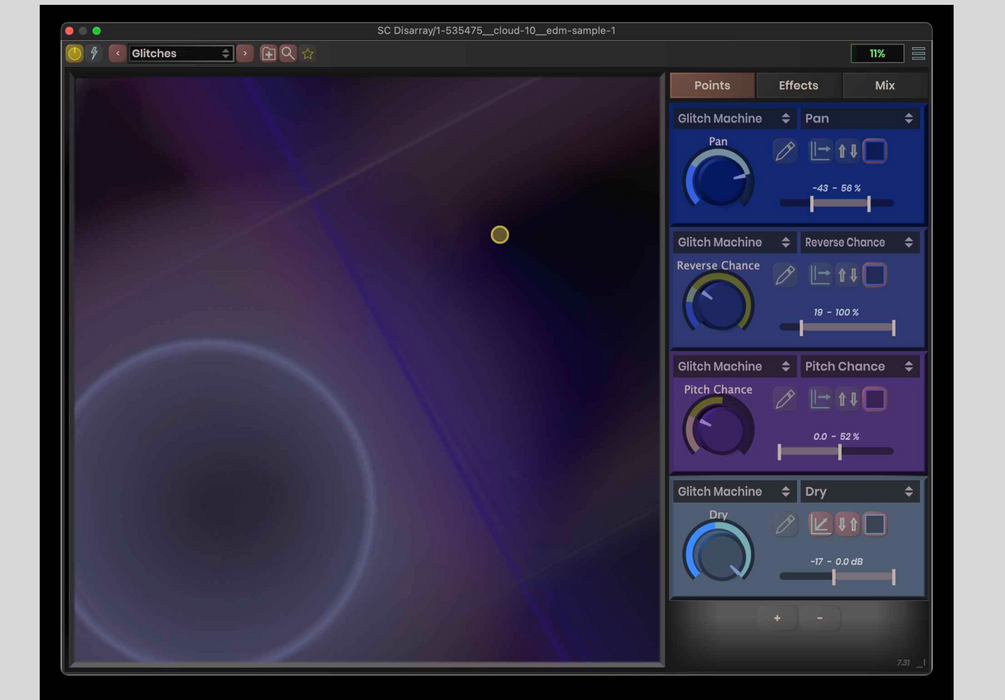Click up-down arrows icon in Pan row
The width and height of the screenshot is (1005, 700).
pyautogui.click(x=847, y=151)
